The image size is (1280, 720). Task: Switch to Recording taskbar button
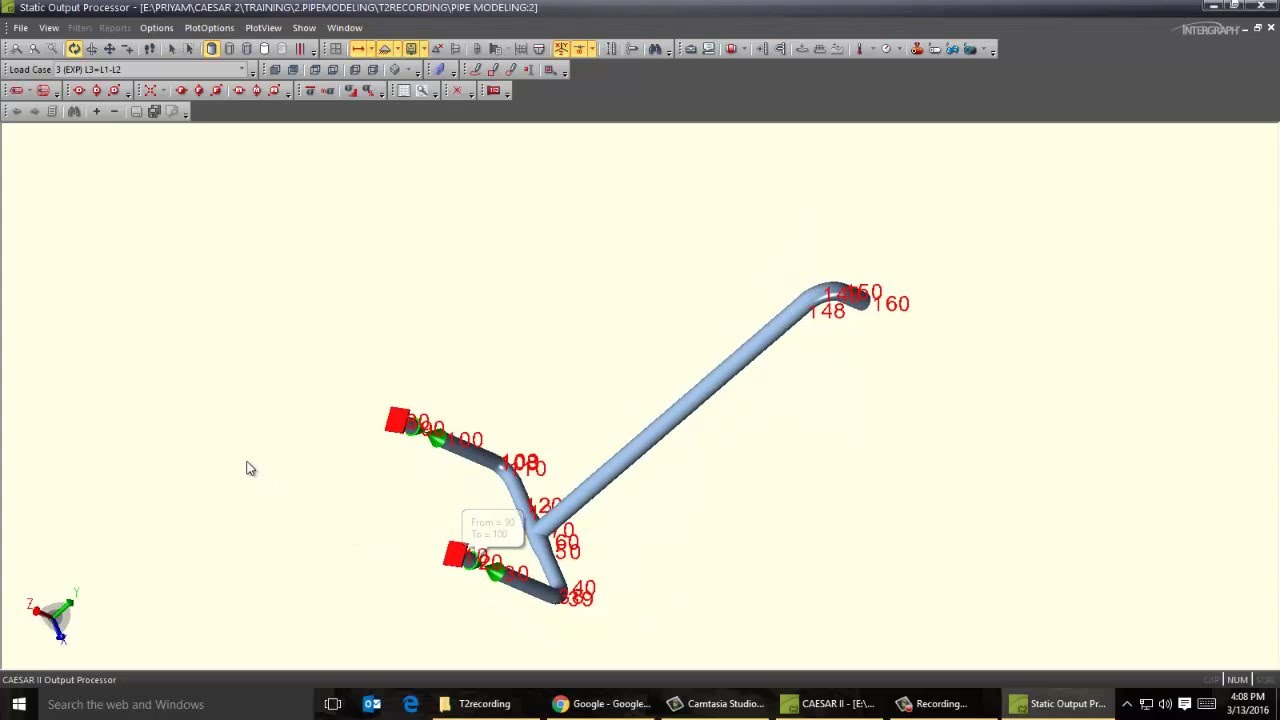click(x=942, y=704)
